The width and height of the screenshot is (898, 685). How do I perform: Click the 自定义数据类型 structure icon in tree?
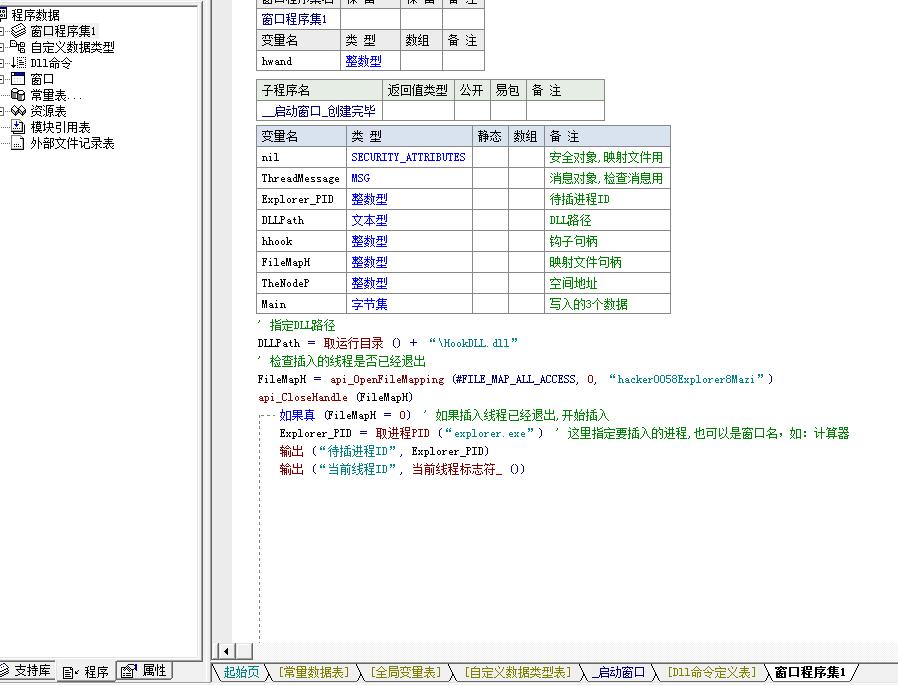point(18,46)
